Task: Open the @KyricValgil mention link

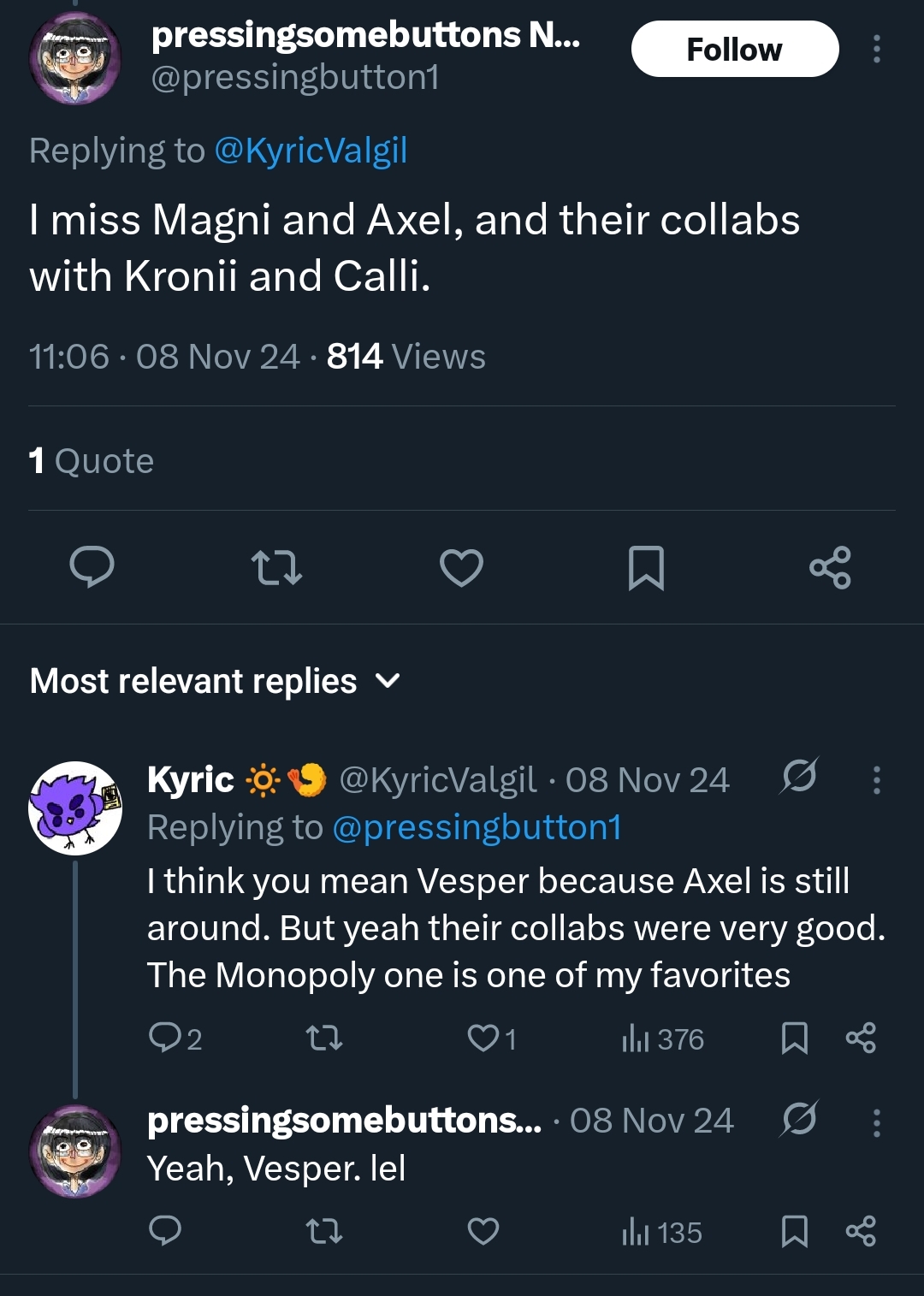Action: 311,151
